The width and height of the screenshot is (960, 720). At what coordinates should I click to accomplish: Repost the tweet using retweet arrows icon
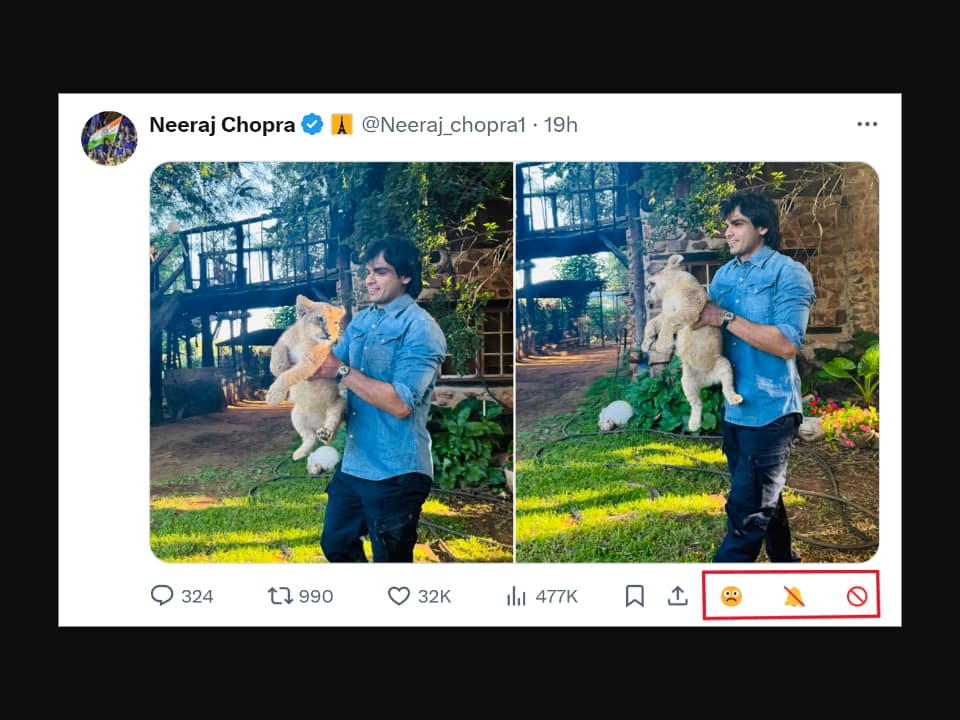point(280,596)
